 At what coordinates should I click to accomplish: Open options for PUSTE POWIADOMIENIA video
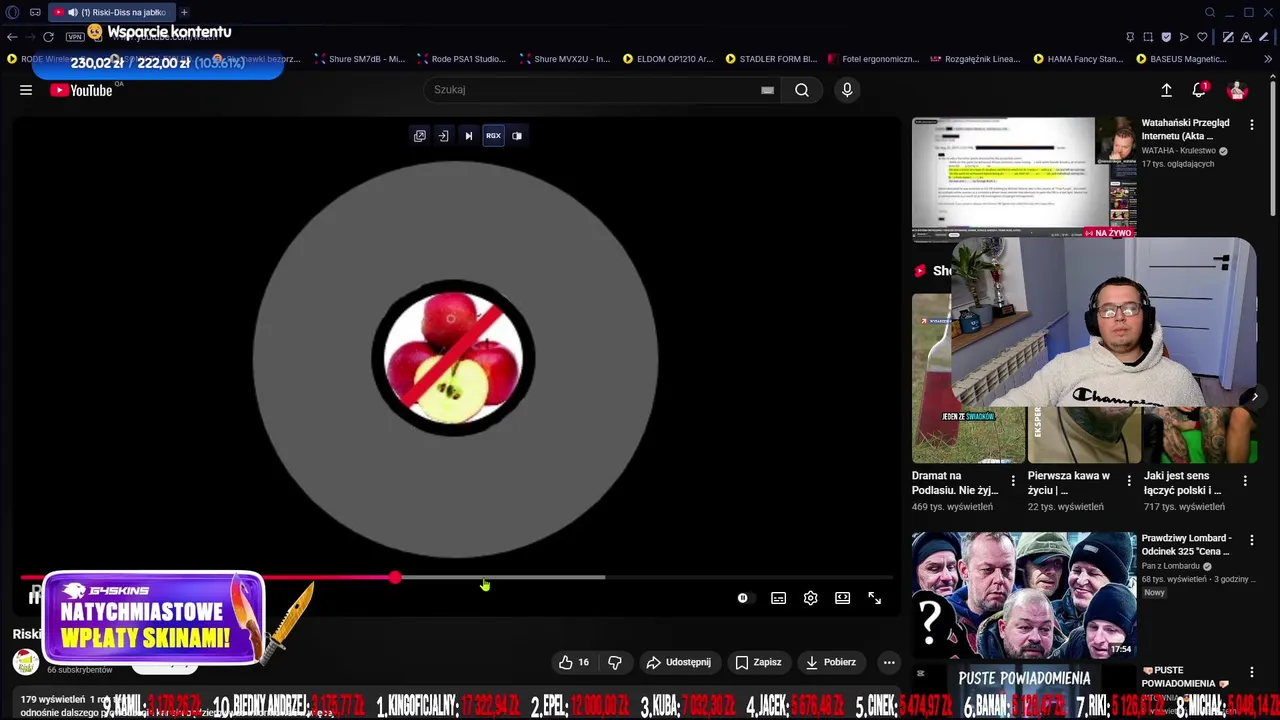[x=1251, y=673]
